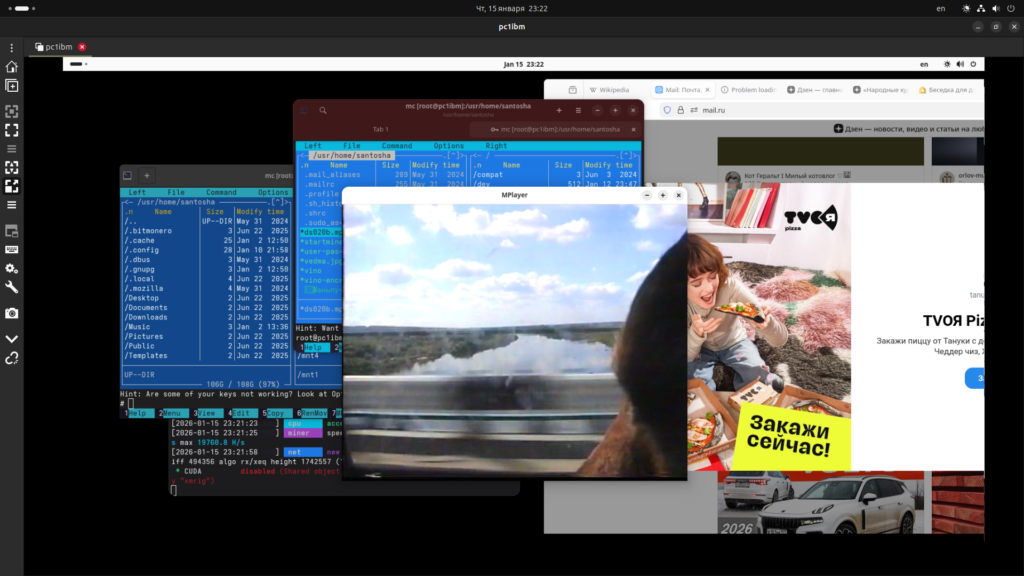Screen dimensions: 1024x576
Task: Click the shield icon in browser address bar
Action: pyautogui.click(x=667, y=110)
